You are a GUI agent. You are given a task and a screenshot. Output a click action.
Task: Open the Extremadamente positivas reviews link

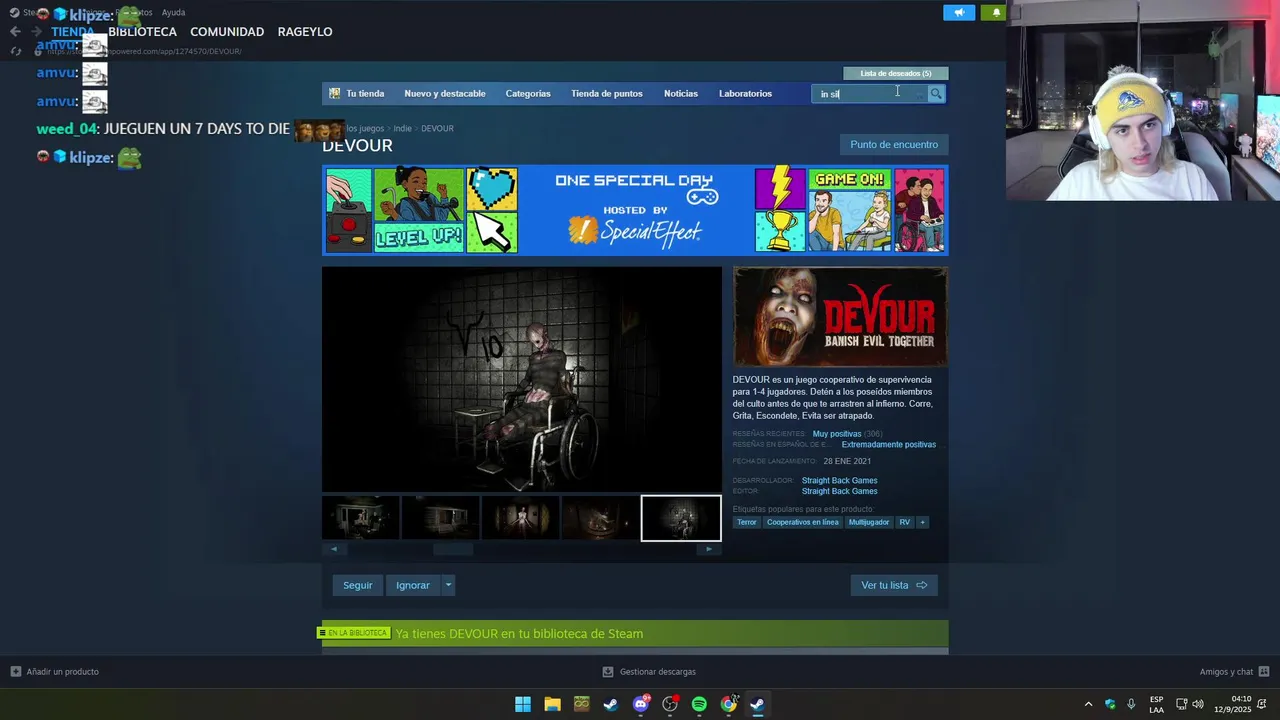(x=889, y=445)
